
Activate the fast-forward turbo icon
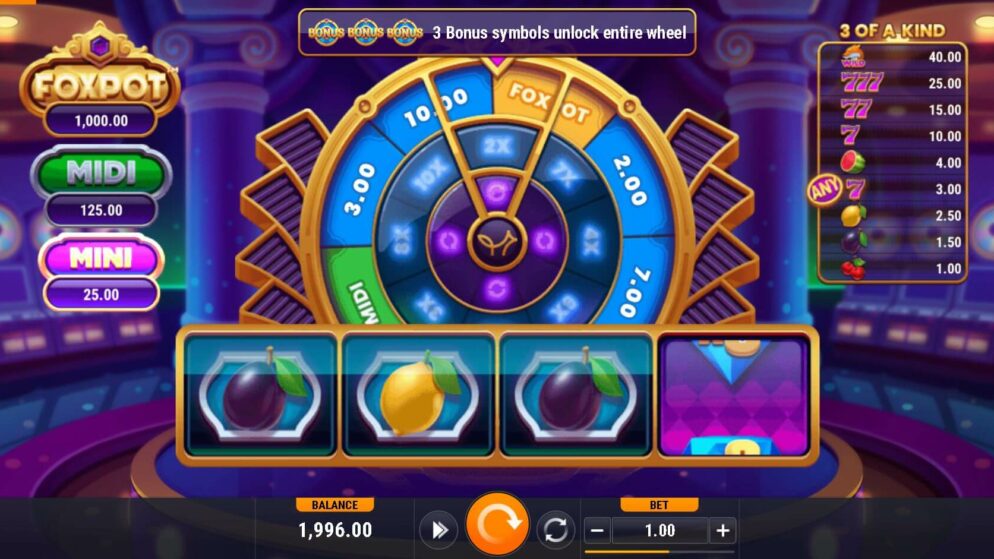[439, 530]
